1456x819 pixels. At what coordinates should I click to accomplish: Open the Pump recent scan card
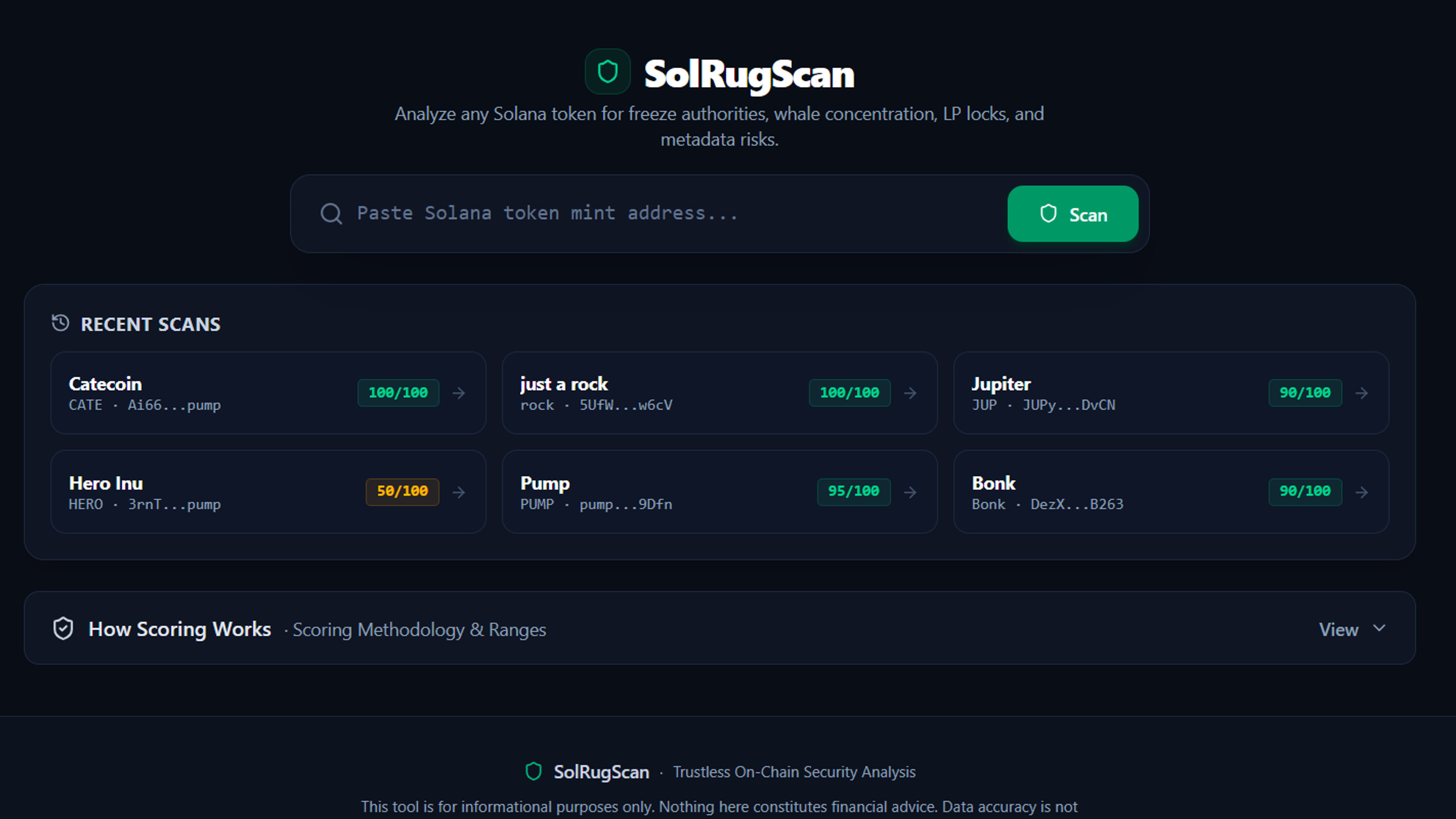[719, 492]
